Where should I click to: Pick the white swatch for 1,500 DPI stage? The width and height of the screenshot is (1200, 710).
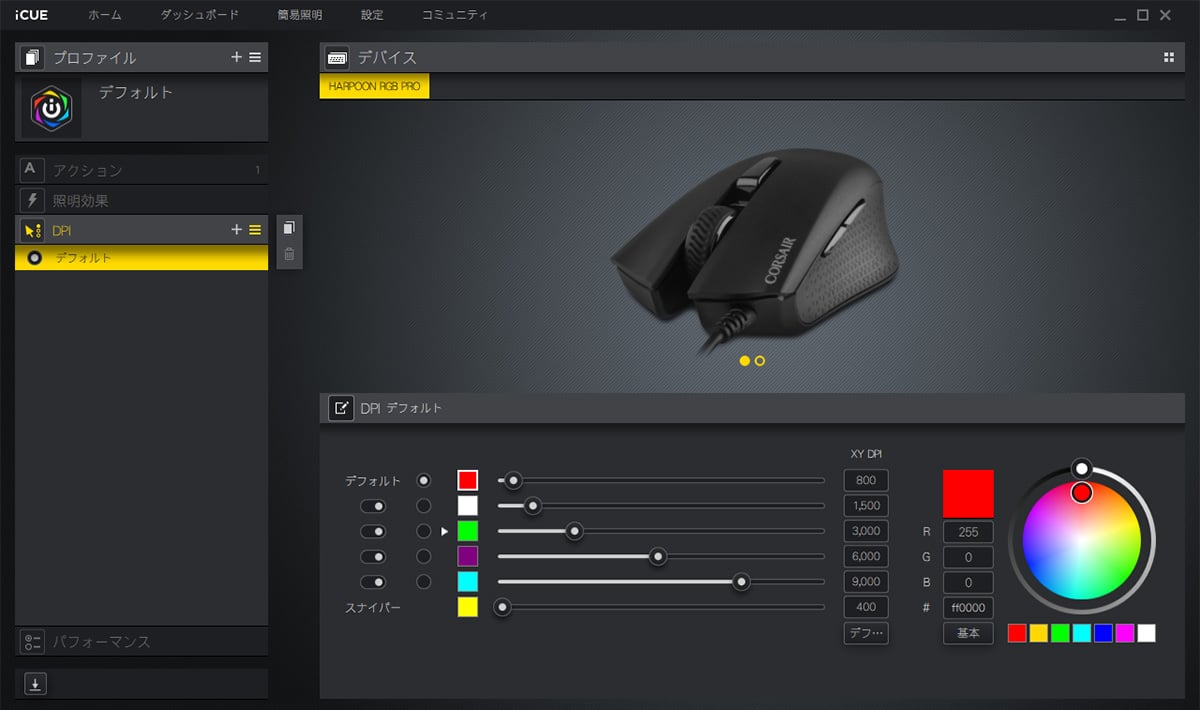[x=468, y=505]
